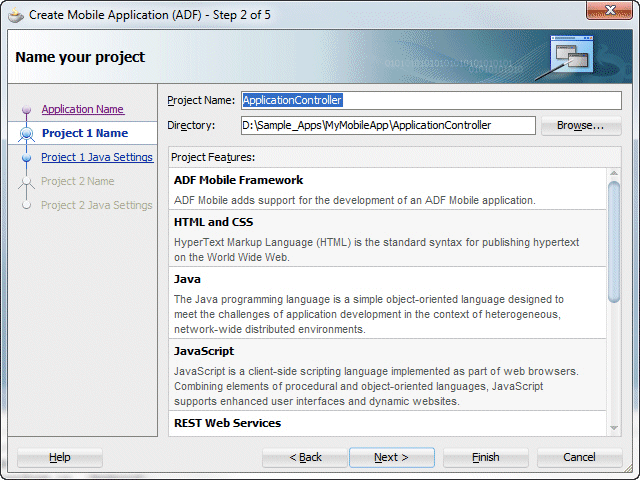The height and width of the screenshot is (480, 640).
Task: Click the project windows icon in header
Action: coord(572,57)
